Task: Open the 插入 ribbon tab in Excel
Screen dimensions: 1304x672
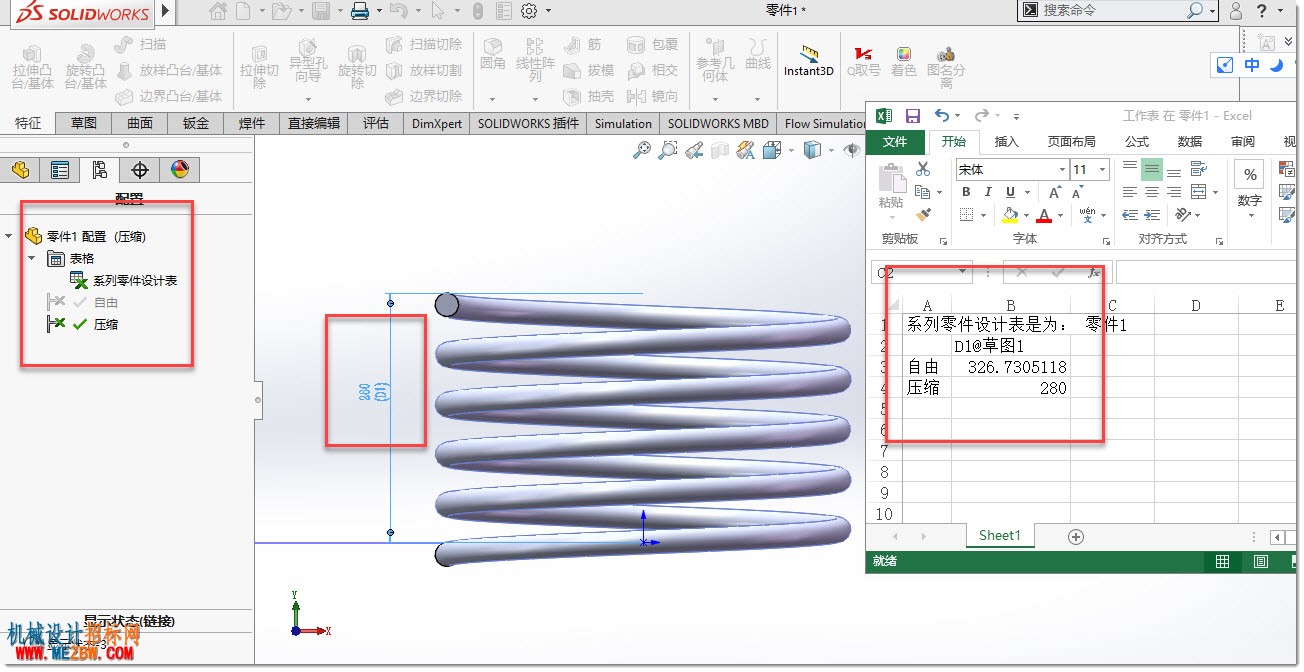Action: [x=1006, y=142]
